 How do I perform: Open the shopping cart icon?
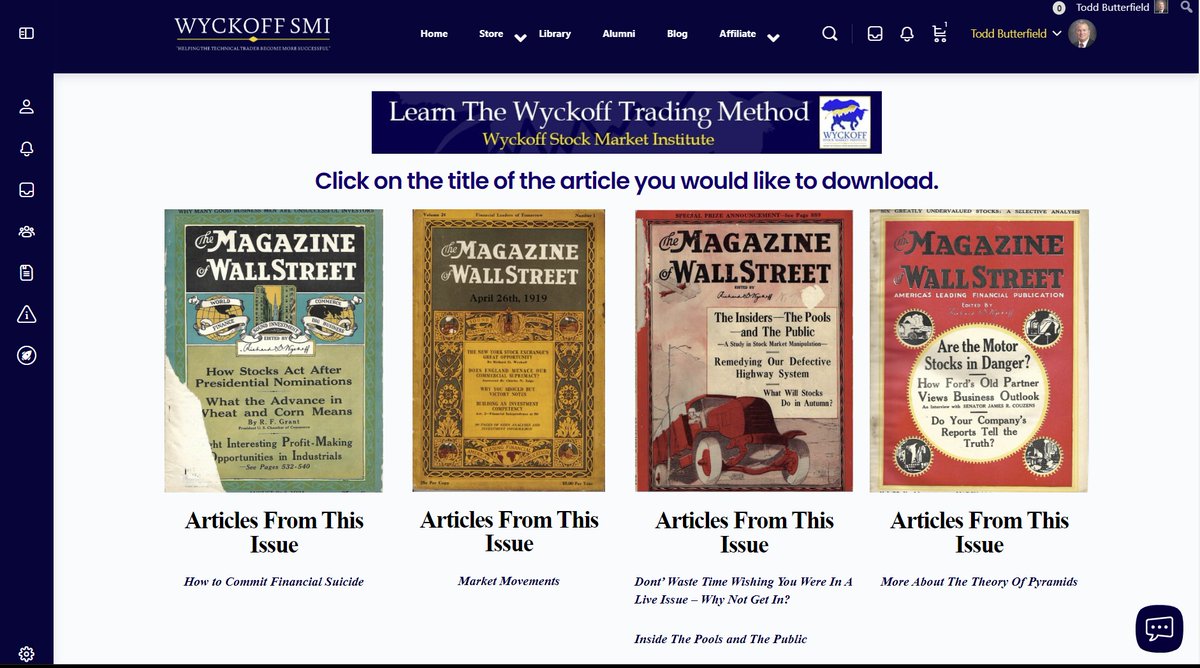pyautogui.click(x=939, y=33)
